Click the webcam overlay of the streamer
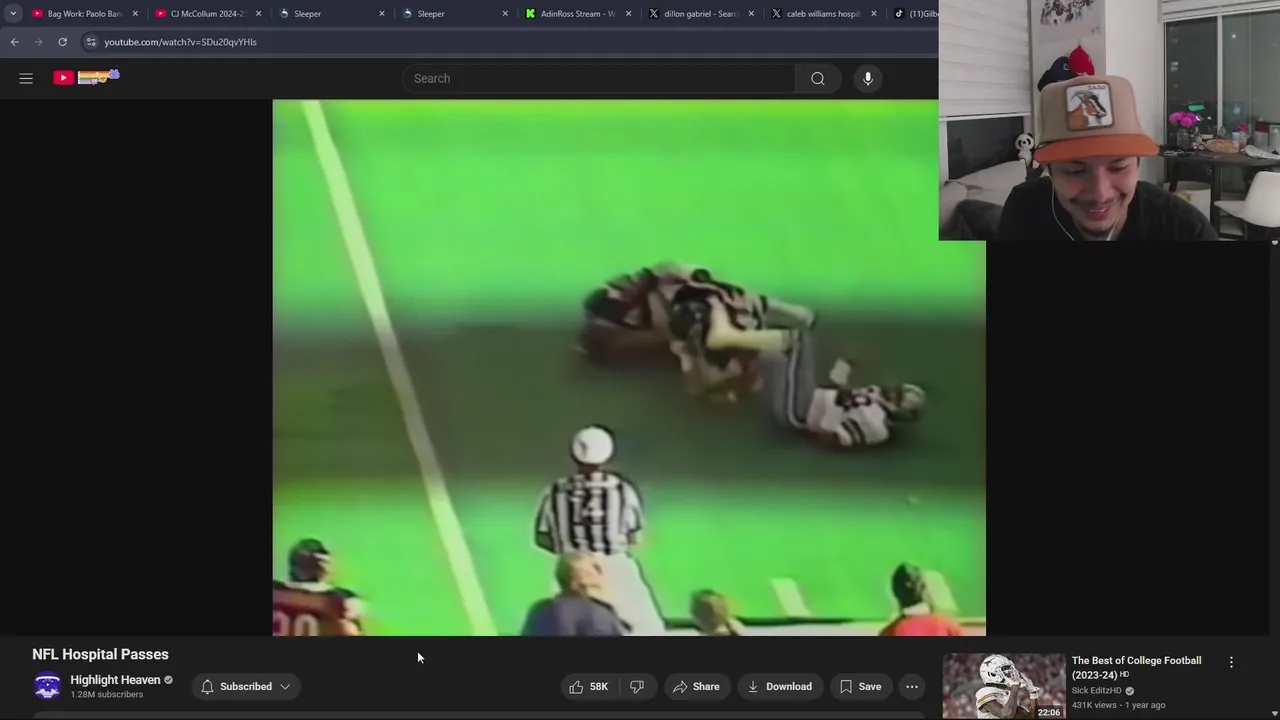 [1109, 120]
